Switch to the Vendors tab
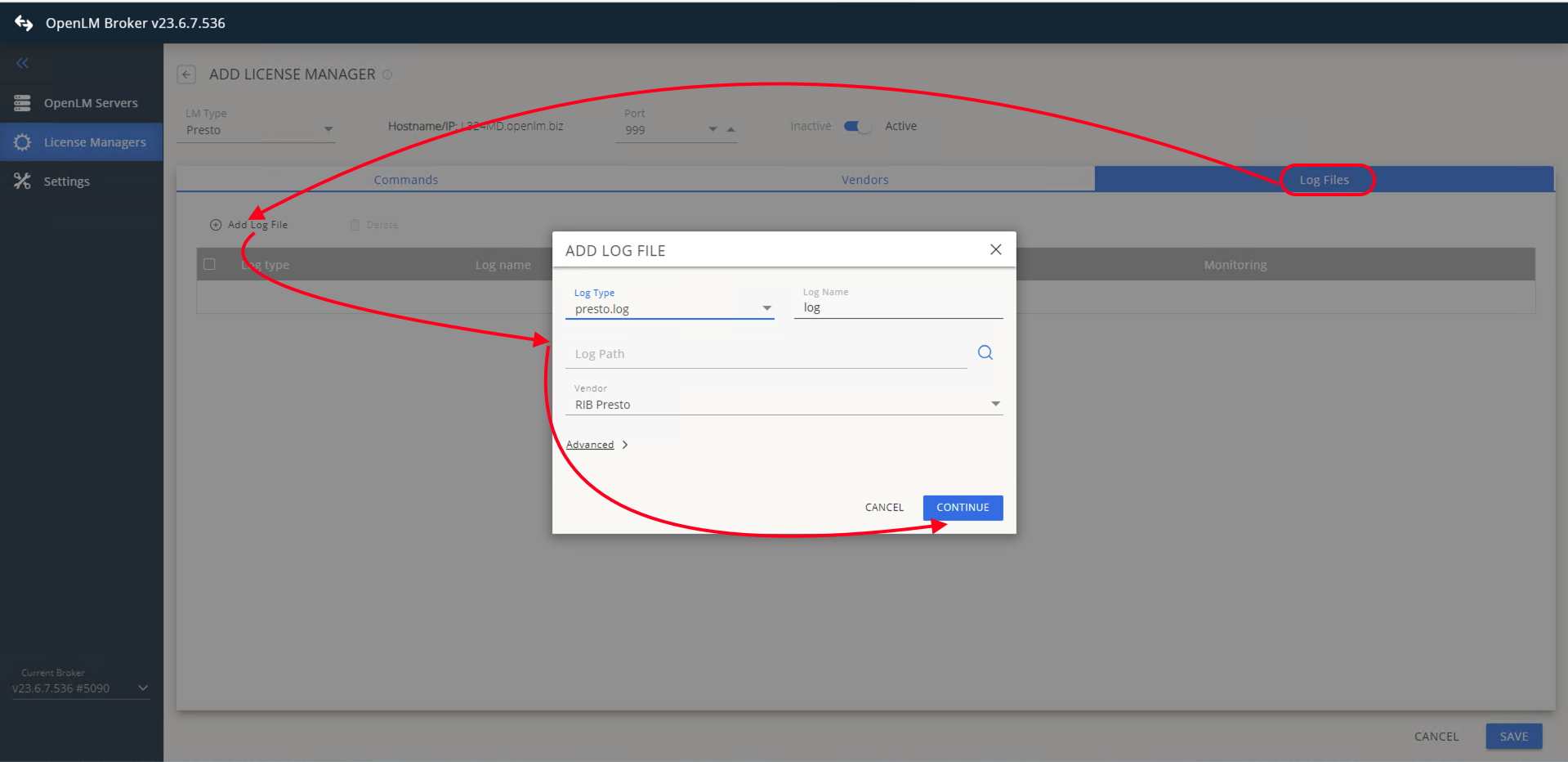The height and width of the screenshot is (762, 1568). pyautogui.click(x=864, y=179)
